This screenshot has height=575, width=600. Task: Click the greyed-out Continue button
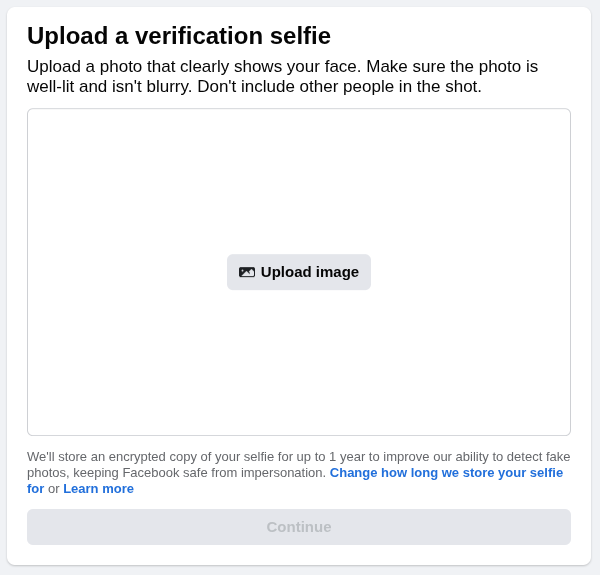[x=298, y=527]
